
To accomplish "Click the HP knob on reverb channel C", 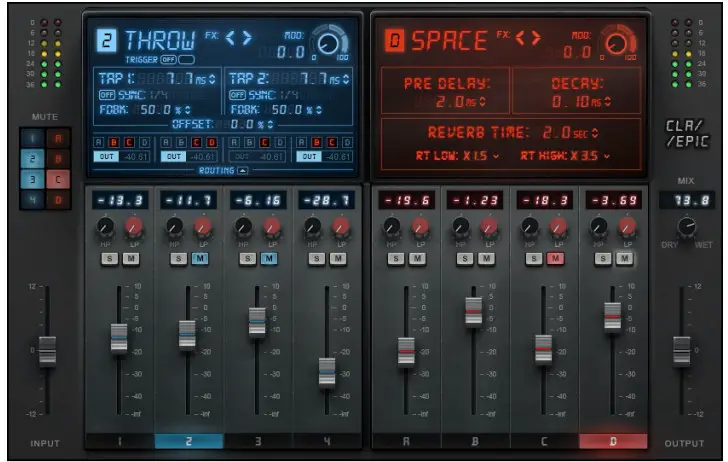I will click(x=530, y=227).
